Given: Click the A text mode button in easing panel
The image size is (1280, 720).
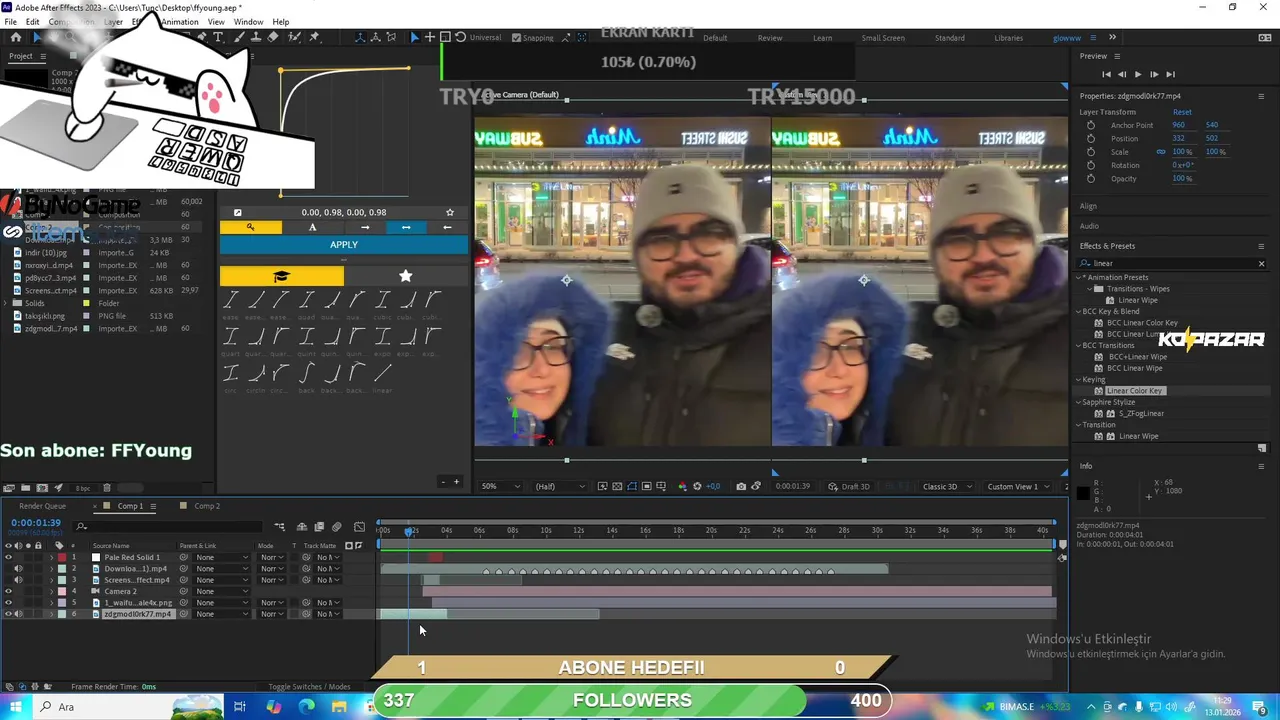Looking at the screenshot, I should click(x=312, y=227).
